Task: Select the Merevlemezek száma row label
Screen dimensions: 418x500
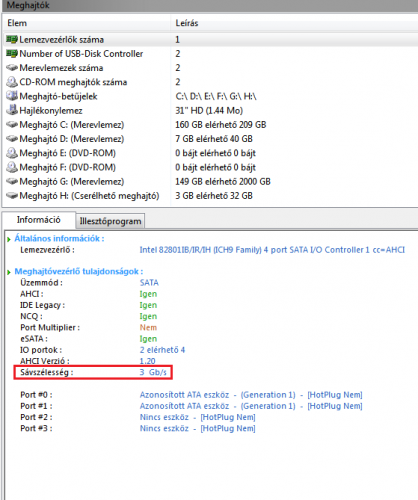Action: click(61, 68)
